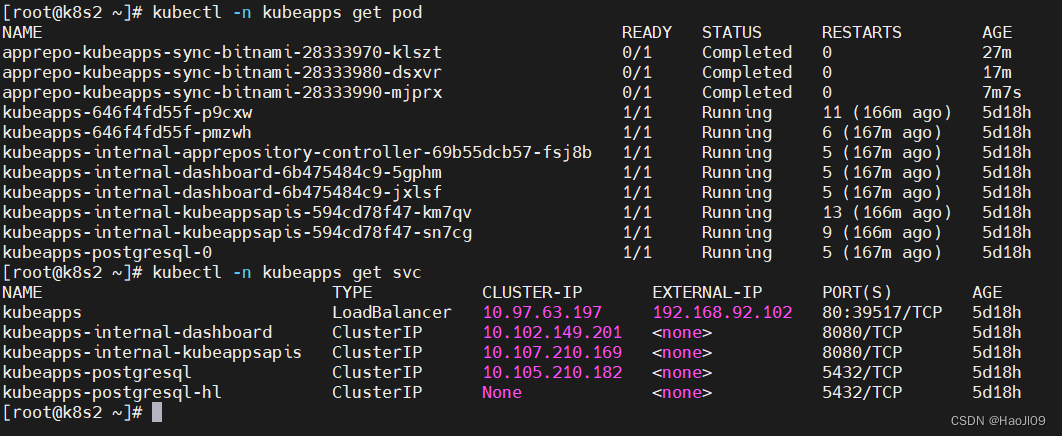Click pod kubeapps-internal-dashboard-6b475484c9-5gphm

pyautogui.click(x=222, y=173)
